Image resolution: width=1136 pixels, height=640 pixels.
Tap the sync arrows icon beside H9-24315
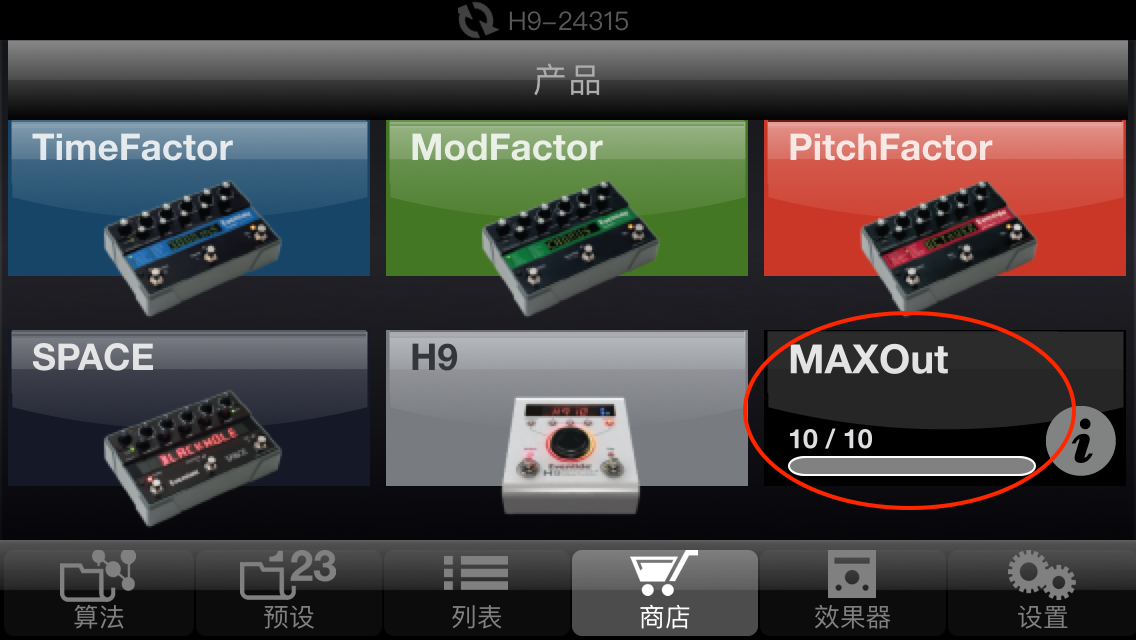point(477,20)
